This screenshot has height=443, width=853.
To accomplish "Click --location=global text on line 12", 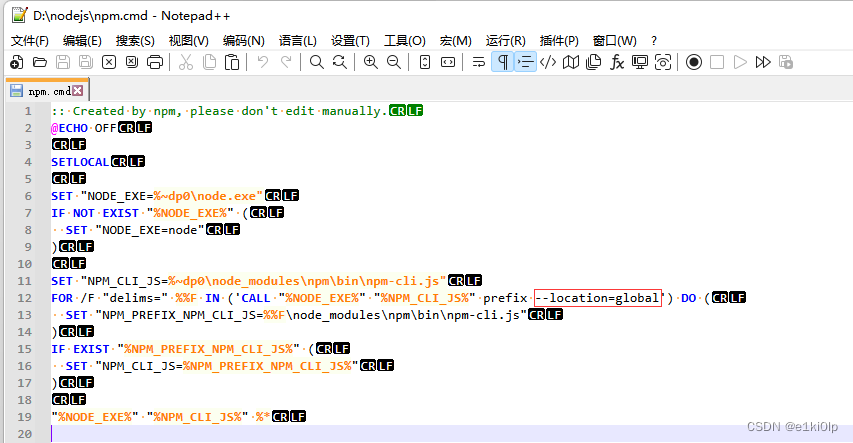I will pyautogui.click(x=597, y=298).
